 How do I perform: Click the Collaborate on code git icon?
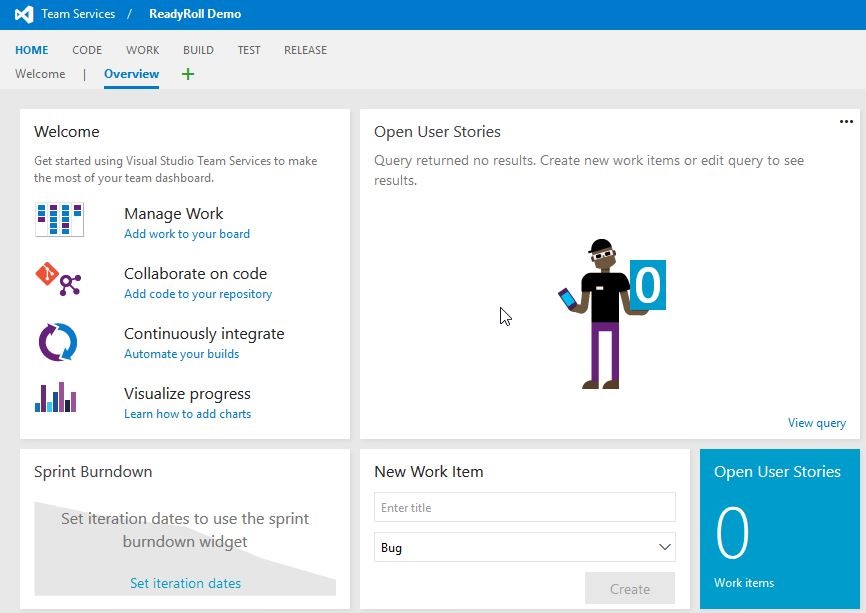click(x=59, y=280)
